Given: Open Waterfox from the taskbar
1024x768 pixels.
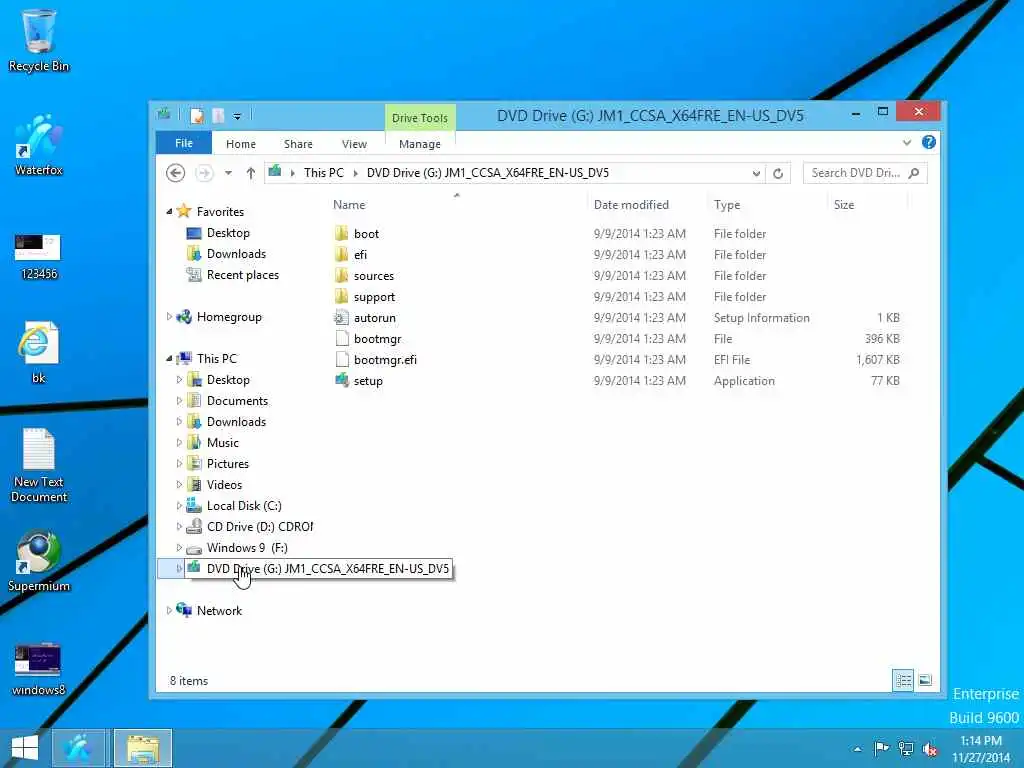Looking at the screenshot, I should pyautogui.click(x=78, y=748).
